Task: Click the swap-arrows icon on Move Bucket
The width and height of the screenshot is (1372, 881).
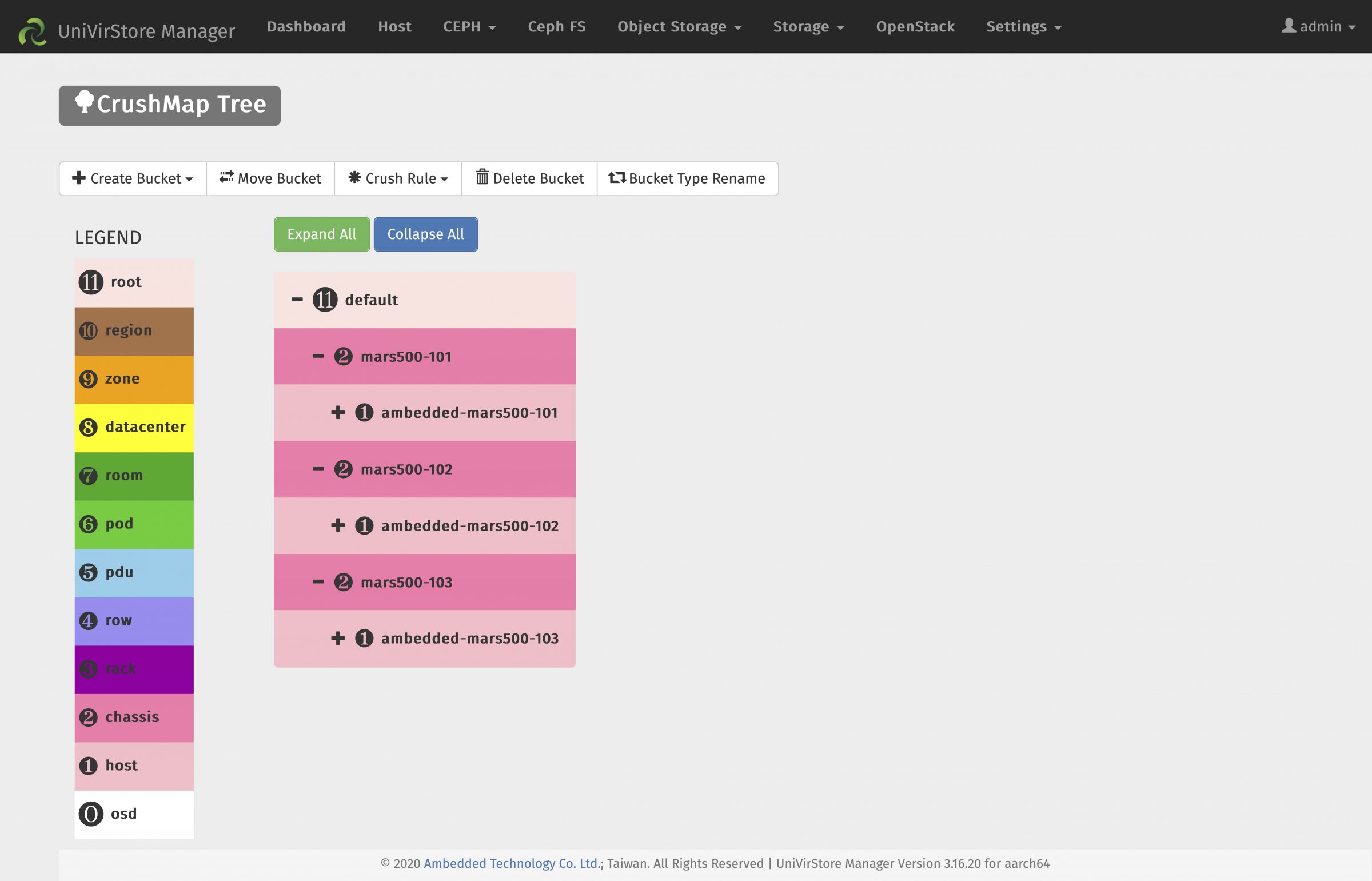Action: coord(226,177)
